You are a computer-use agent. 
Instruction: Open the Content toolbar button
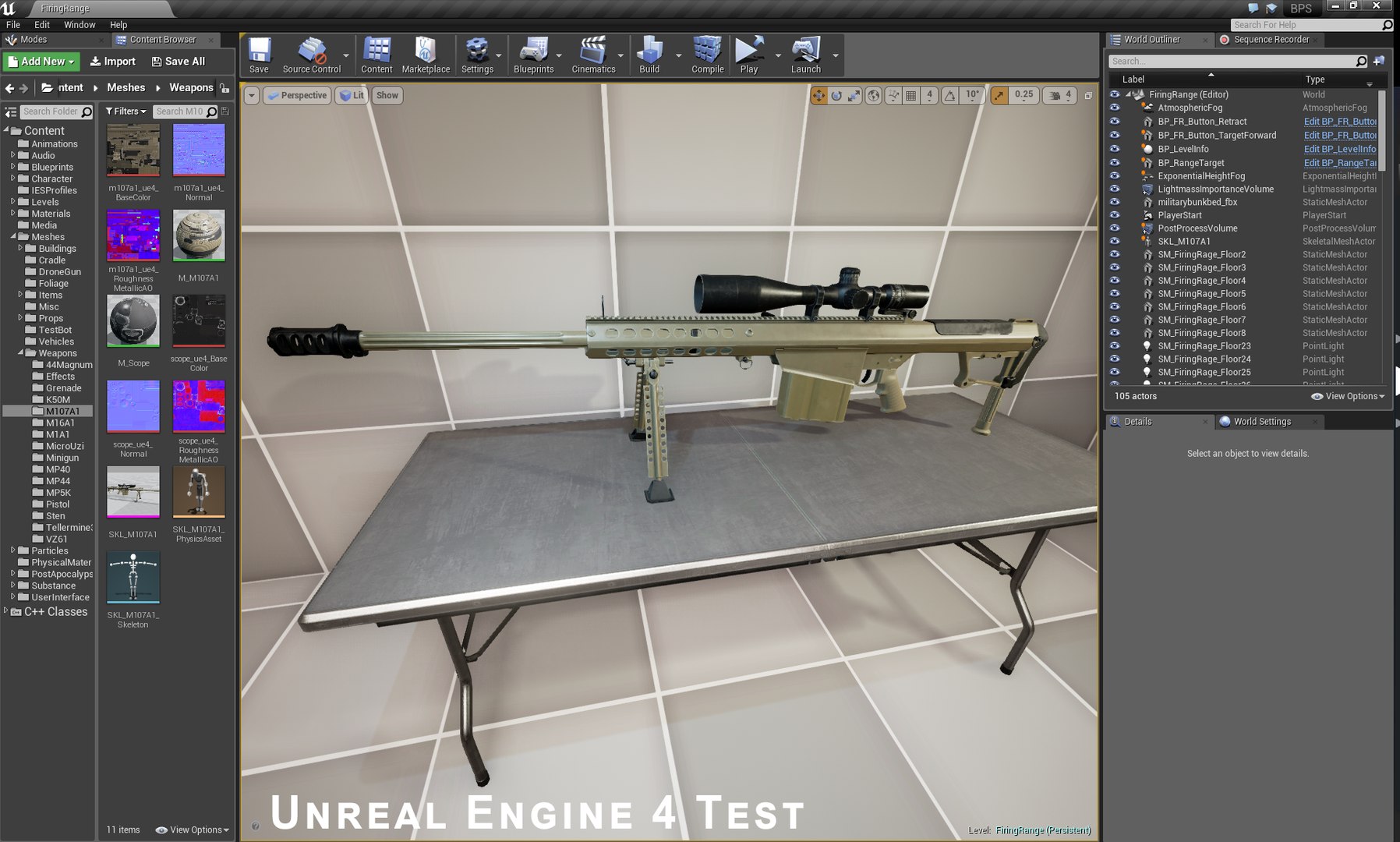point(377,55)
